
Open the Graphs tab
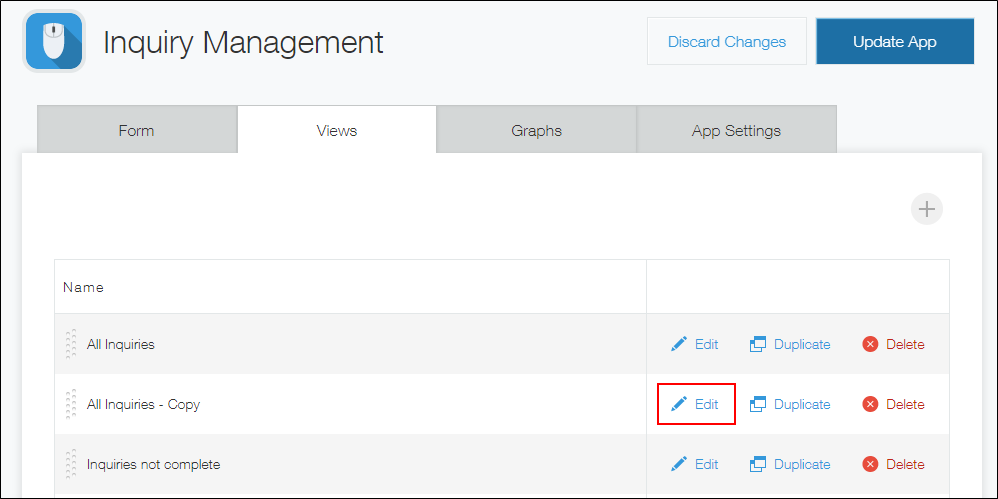(536, 130)
